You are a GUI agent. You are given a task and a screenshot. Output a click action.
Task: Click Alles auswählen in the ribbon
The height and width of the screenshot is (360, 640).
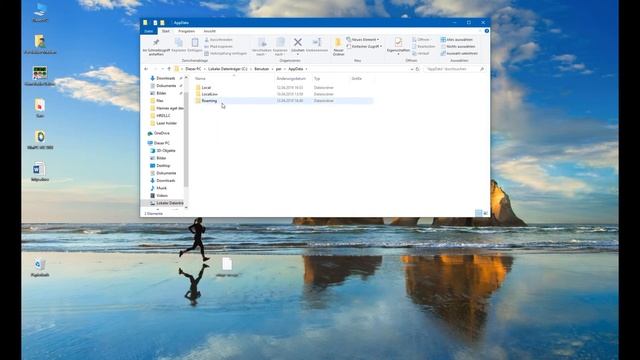click(x=456, y=40)
